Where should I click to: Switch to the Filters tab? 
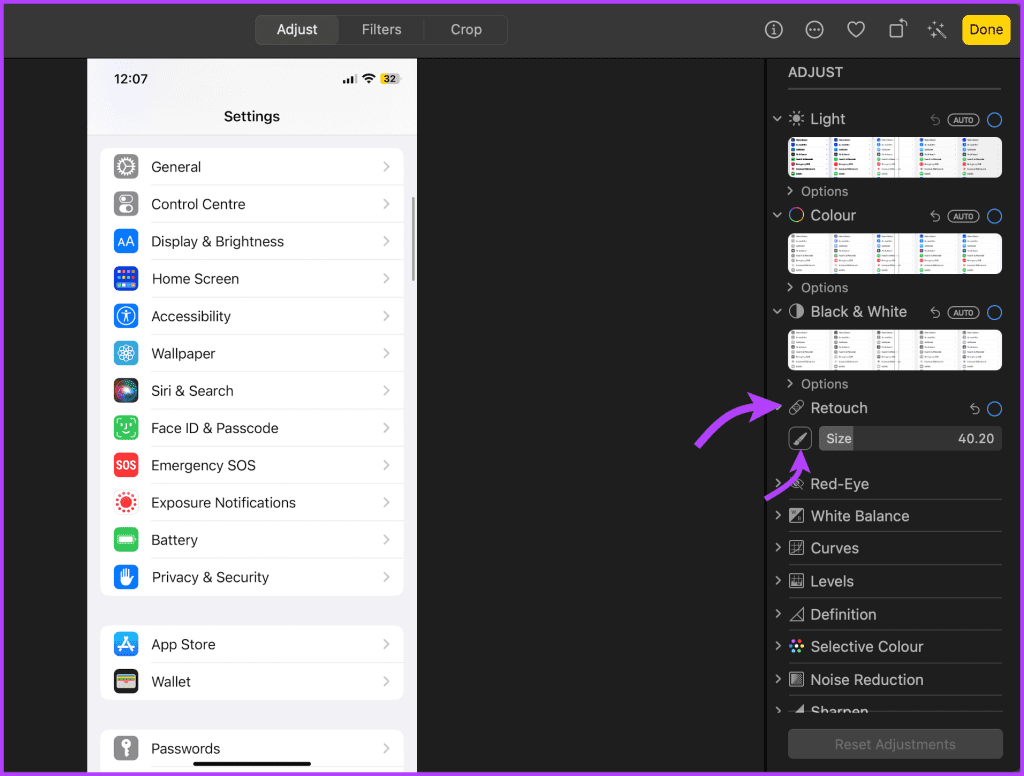coord(381,30)
